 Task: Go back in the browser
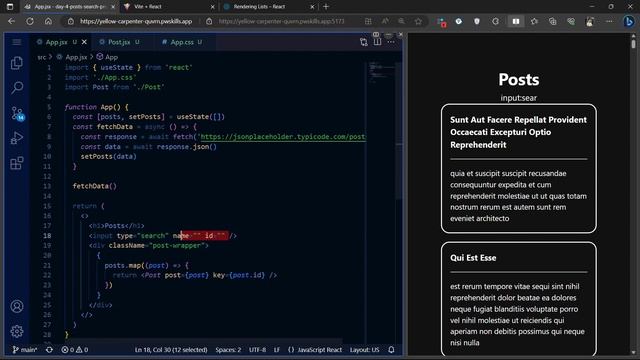coord(11,21)
